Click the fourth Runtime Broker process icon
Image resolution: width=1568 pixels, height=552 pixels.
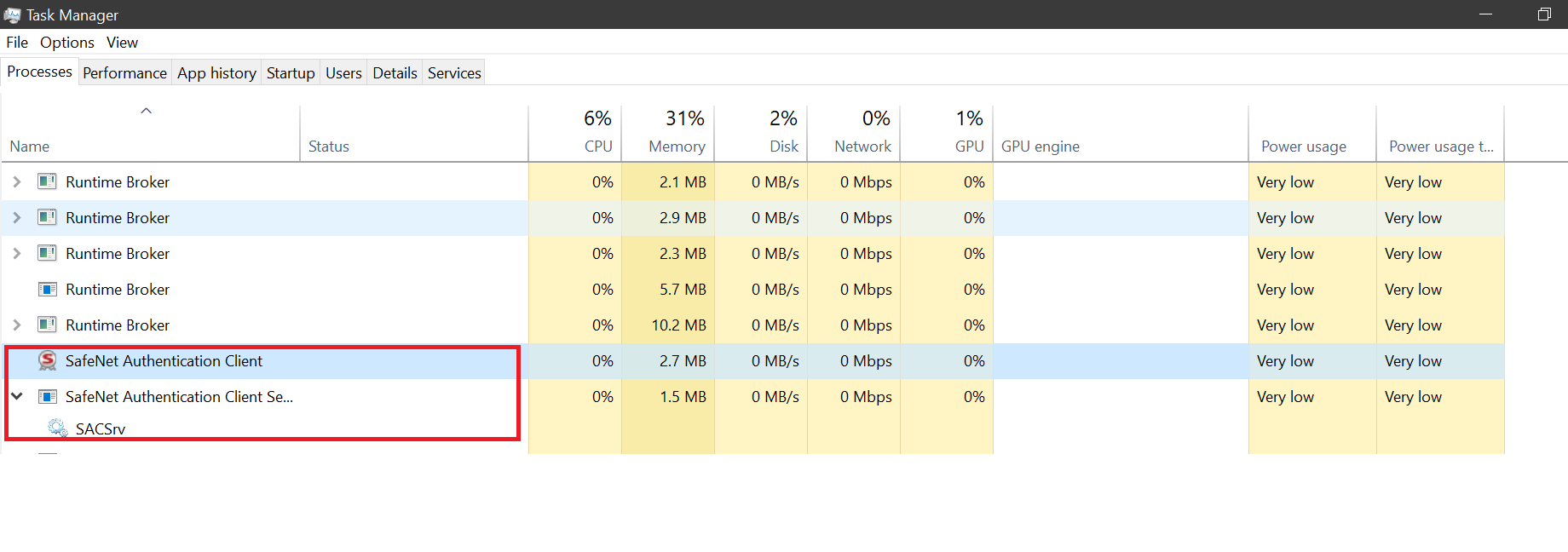tap(48, 290)
